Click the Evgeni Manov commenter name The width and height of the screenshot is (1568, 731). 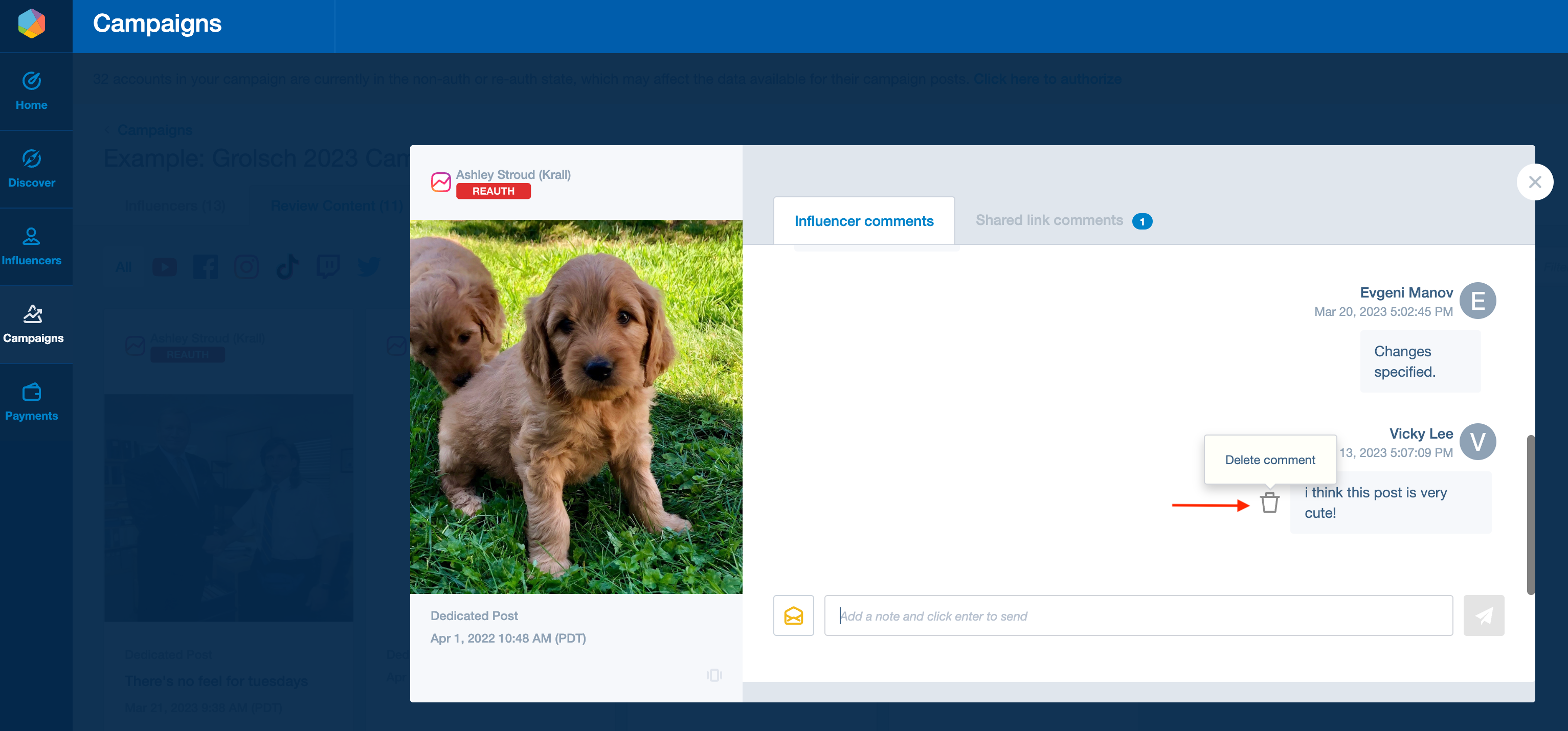tap(1406, 293)
